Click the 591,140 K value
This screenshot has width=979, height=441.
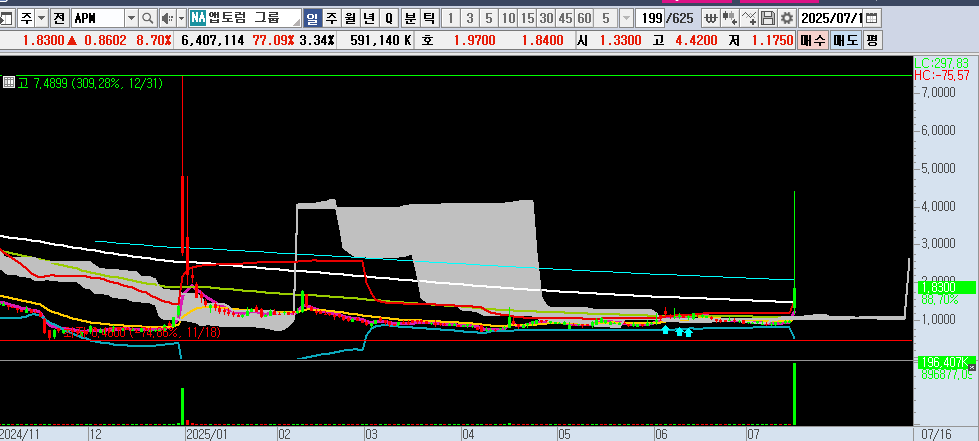pyautogui.click(x=381, y=41)
